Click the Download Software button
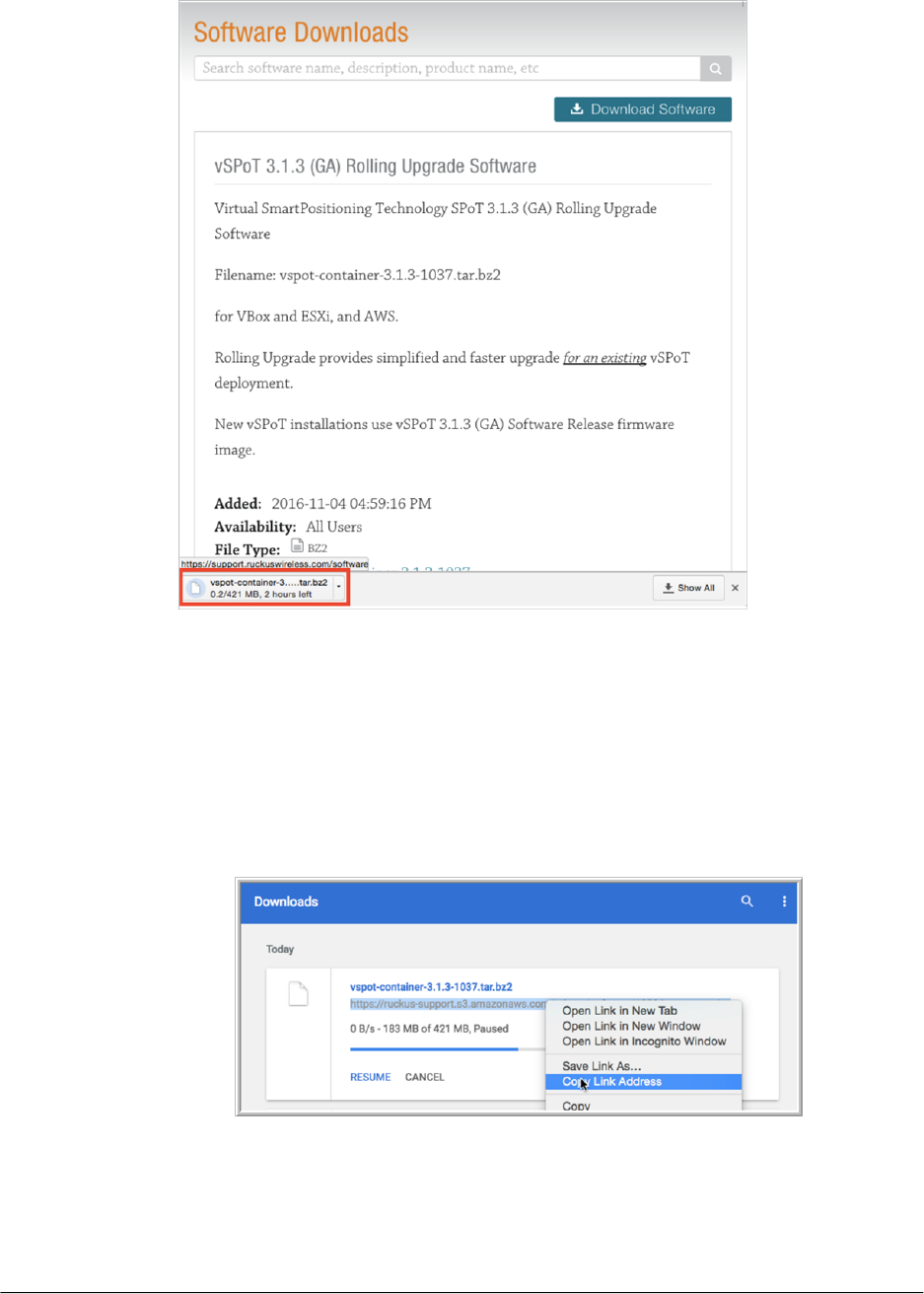 [x=643, y=109]
